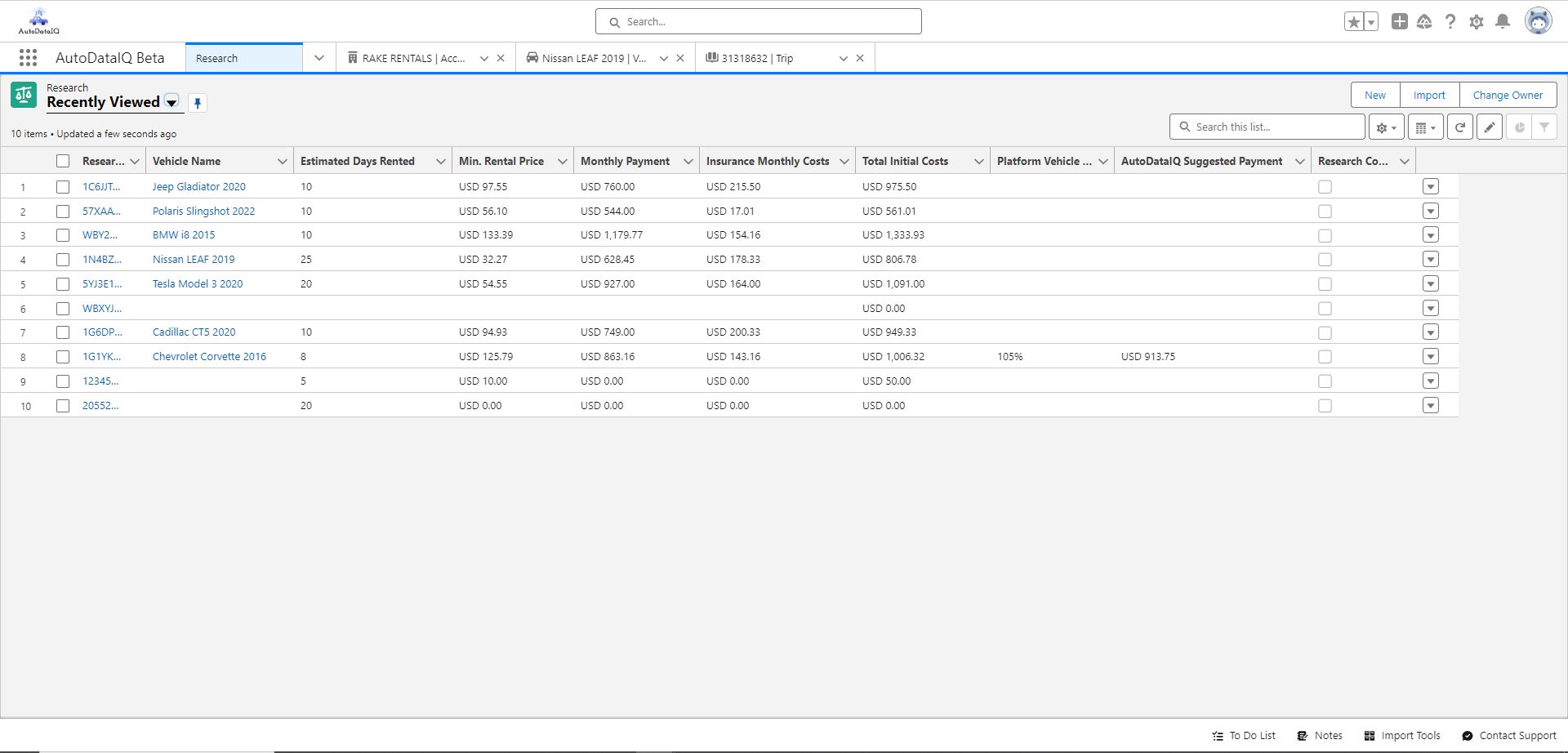Click the global actions plus icon

click(1399, 21)
